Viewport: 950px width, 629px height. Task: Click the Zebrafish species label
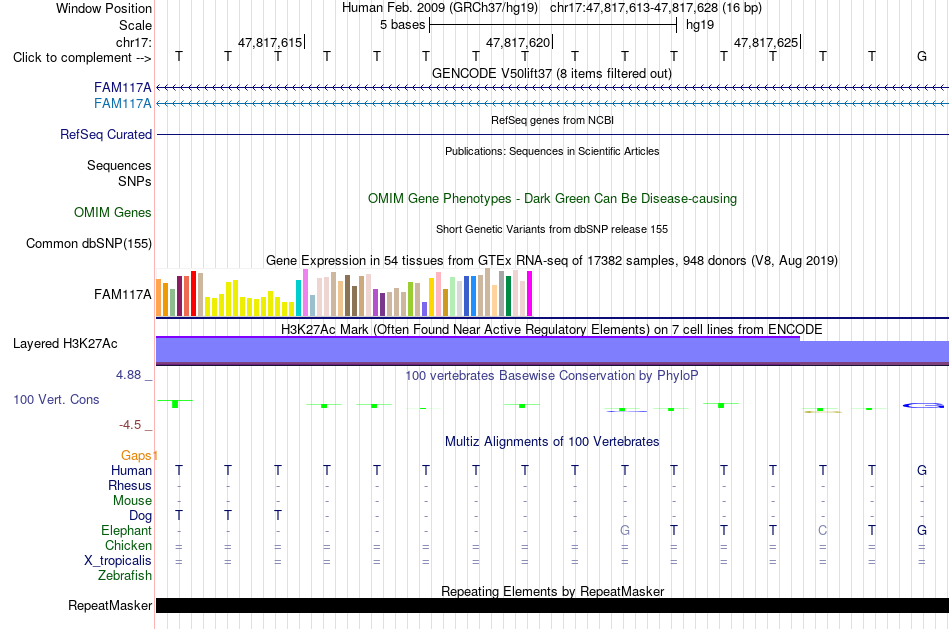click(125, 576)
